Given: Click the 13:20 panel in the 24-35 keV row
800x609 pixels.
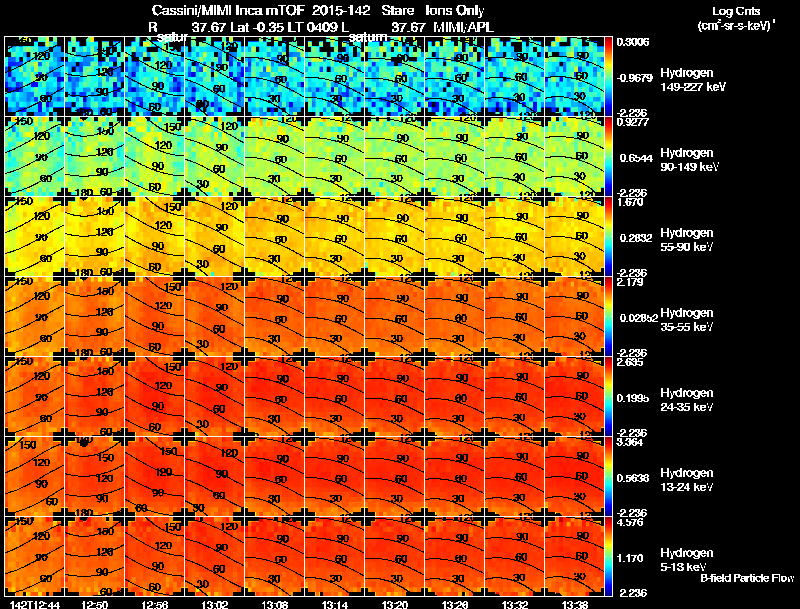Looking at the screenshot, I should point(394,396).
